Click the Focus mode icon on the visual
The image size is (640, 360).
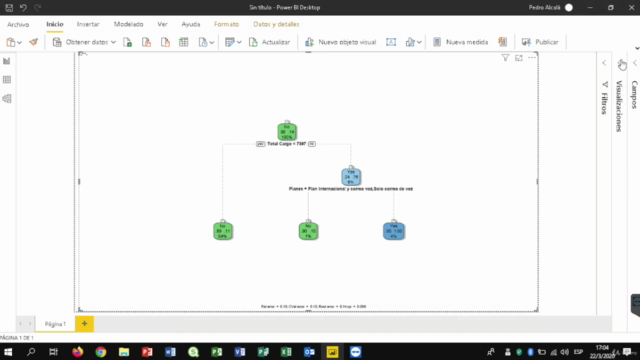pos(518,58)
